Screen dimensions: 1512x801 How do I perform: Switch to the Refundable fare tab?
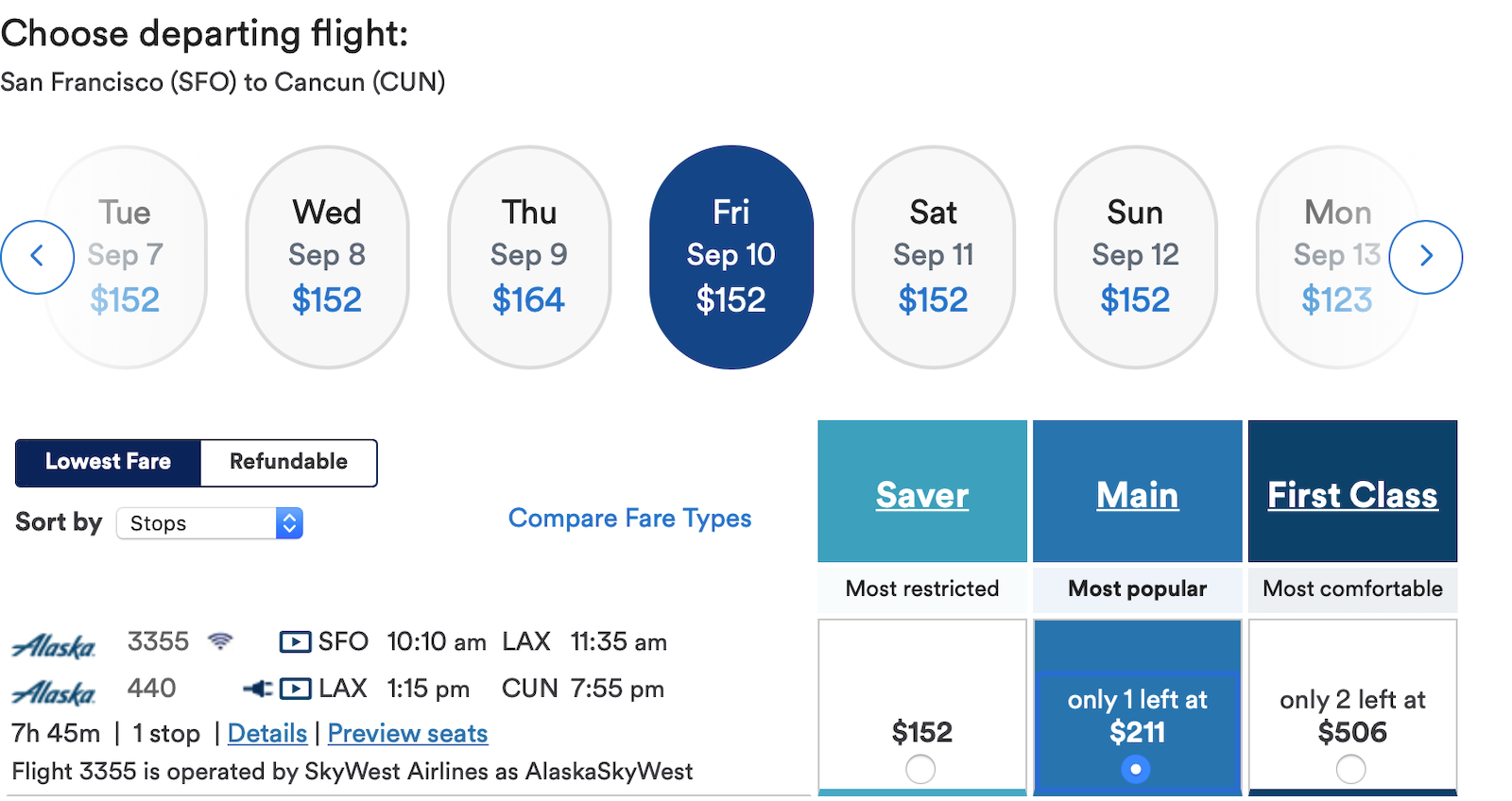coord(288,462)
